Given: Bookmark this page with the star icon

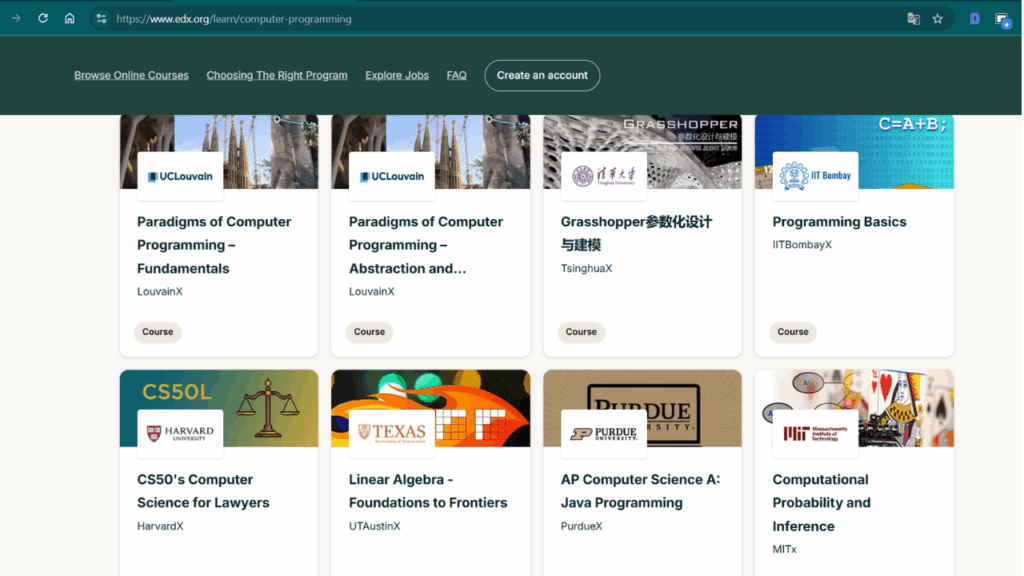Looking at the screenshot, I should tap(938, 17).
